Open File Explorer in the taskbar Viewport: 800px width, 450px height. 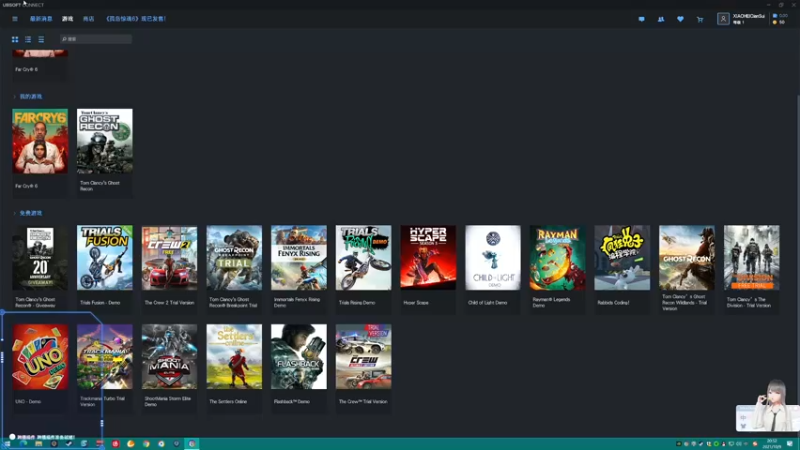pos(38,444)
